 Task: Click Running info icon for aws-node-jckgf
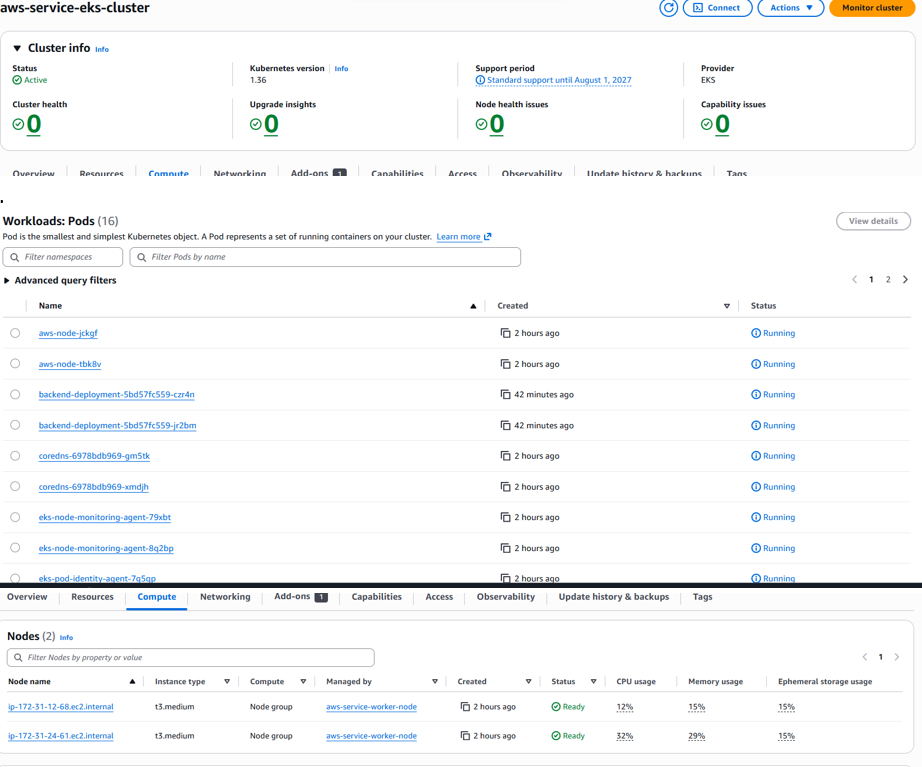[x=756, y=333]
